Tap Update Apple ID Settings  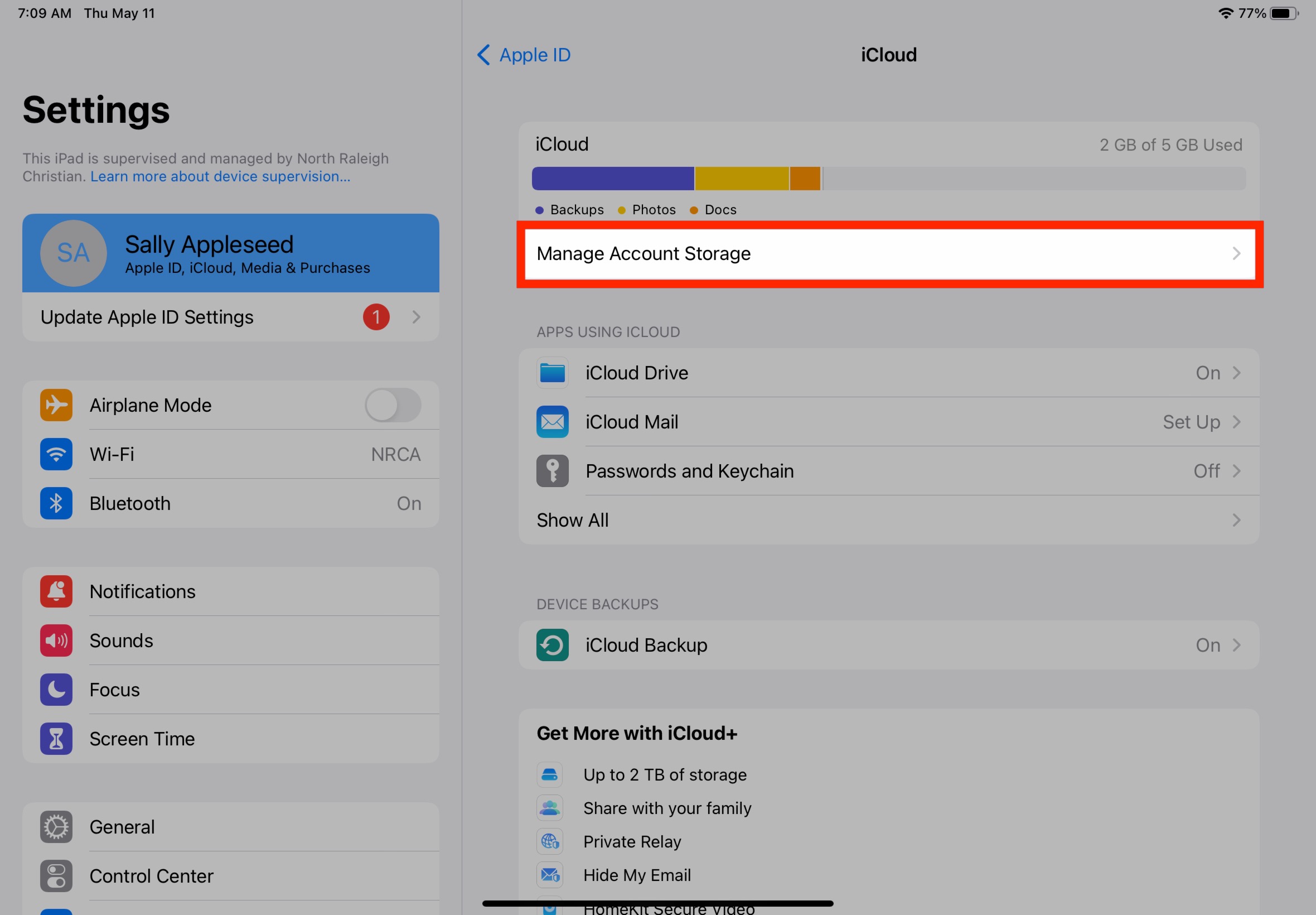[231, 316]
